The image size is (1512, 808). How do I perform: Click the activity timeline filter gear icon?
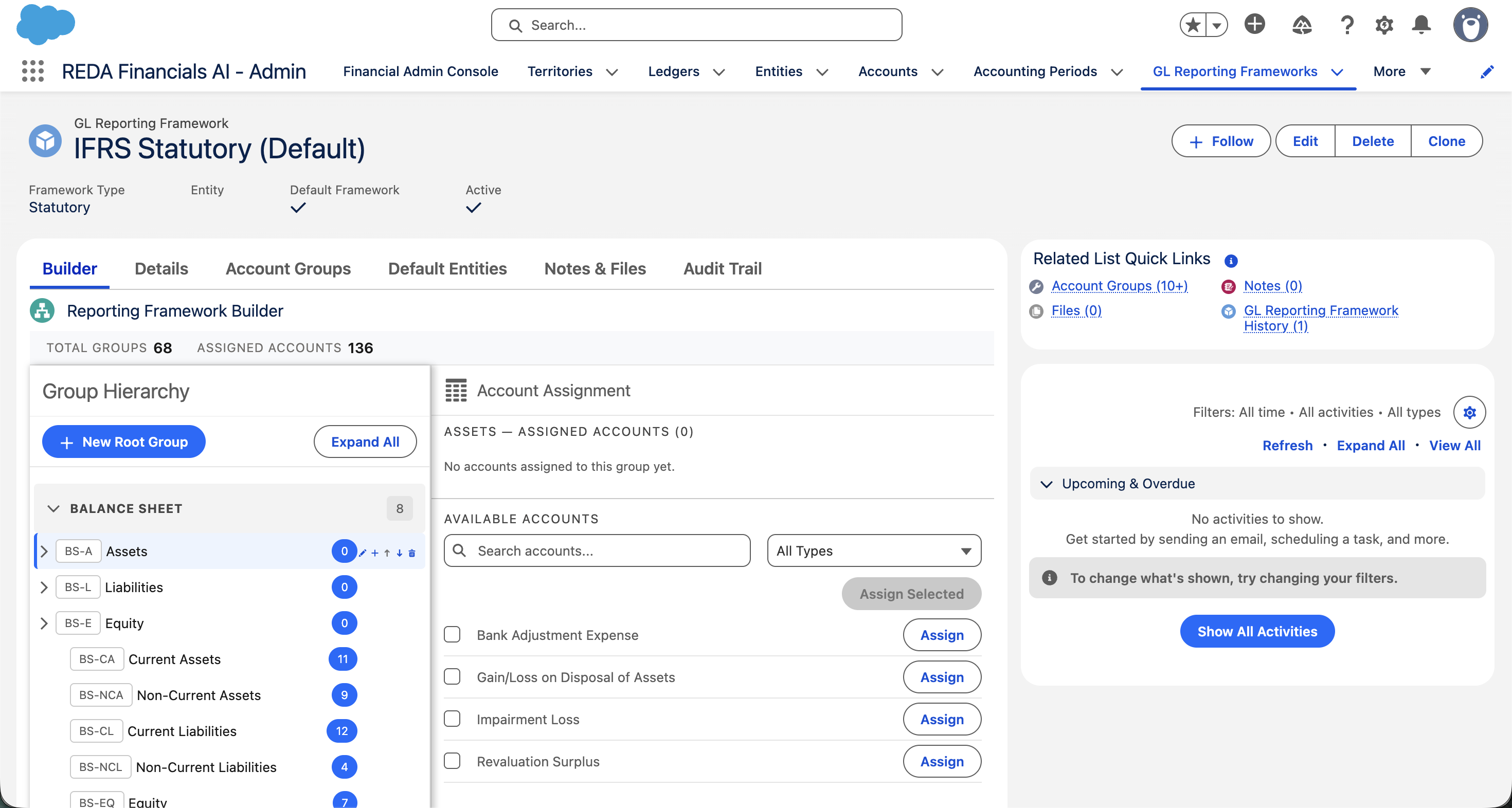1469,413
